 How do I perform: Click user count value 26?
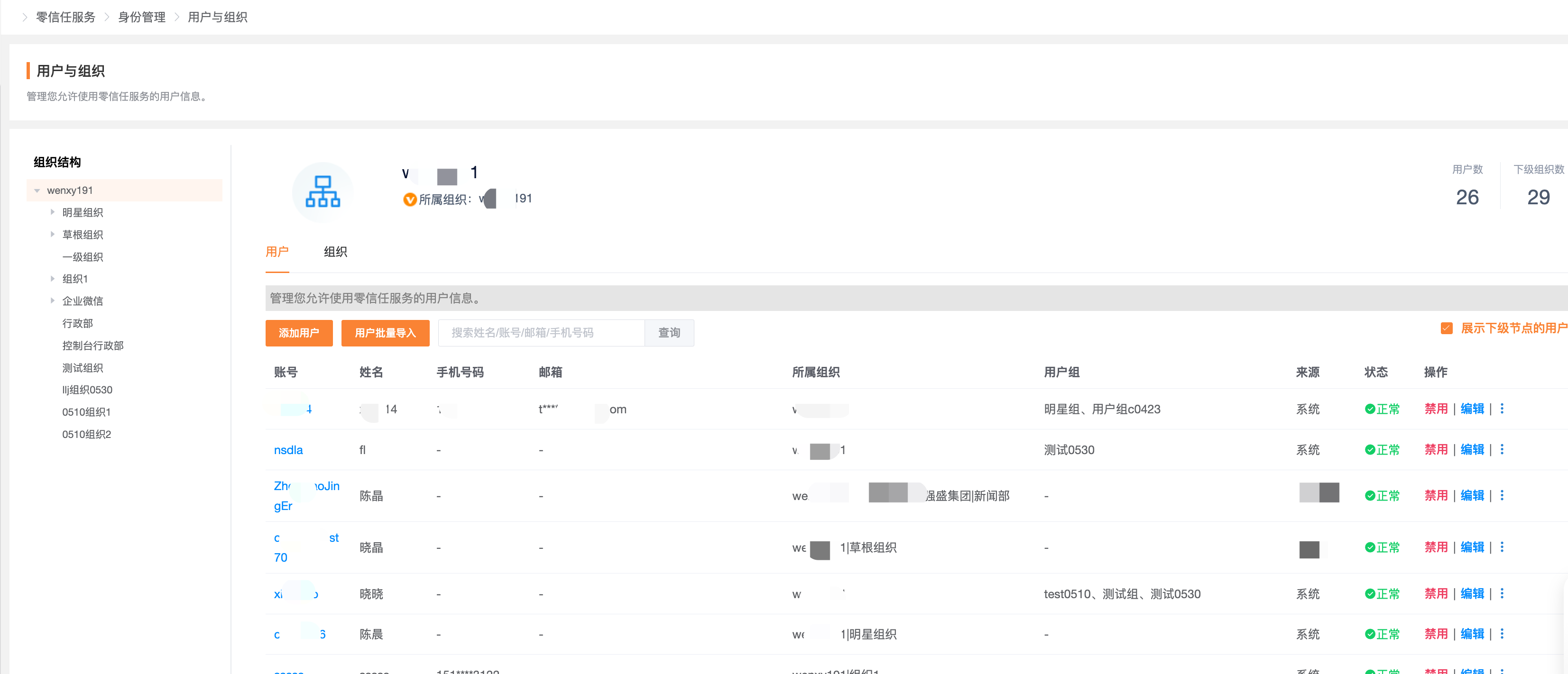[x=1467, y=197]
